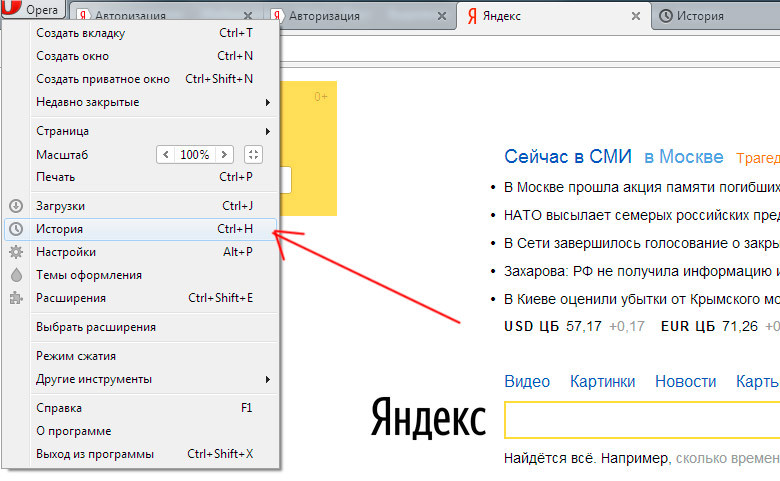Viewport: 780px width, 481px height.
Task: Open the Картинки link on Yandex
Action: [x=602, y=382]
